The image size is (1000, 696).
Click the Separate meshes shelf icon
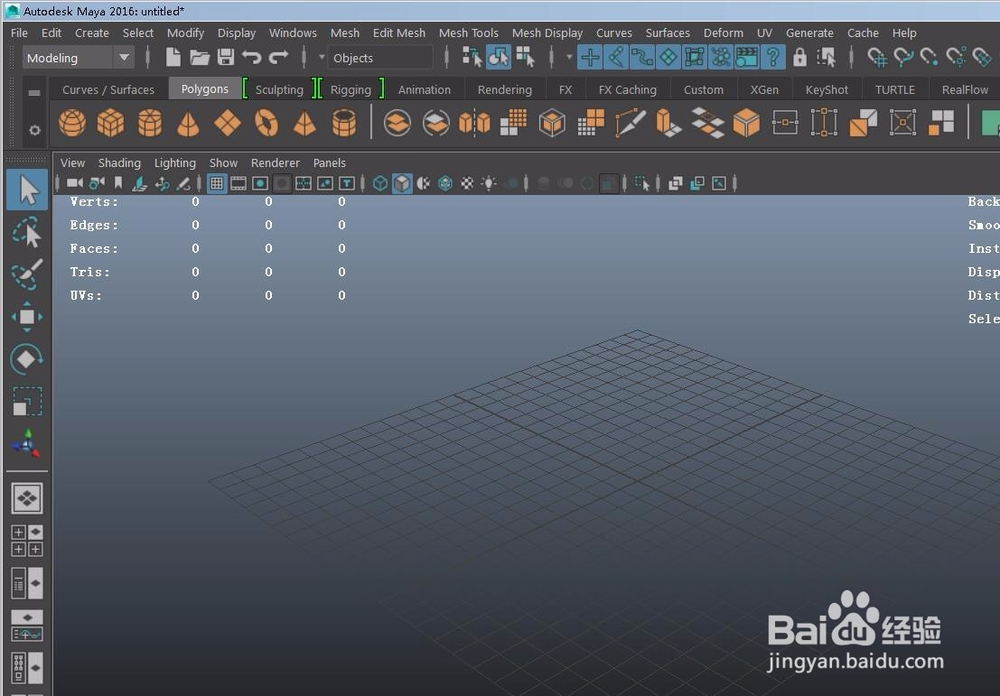pyautogui.click(x=436, y=122)
